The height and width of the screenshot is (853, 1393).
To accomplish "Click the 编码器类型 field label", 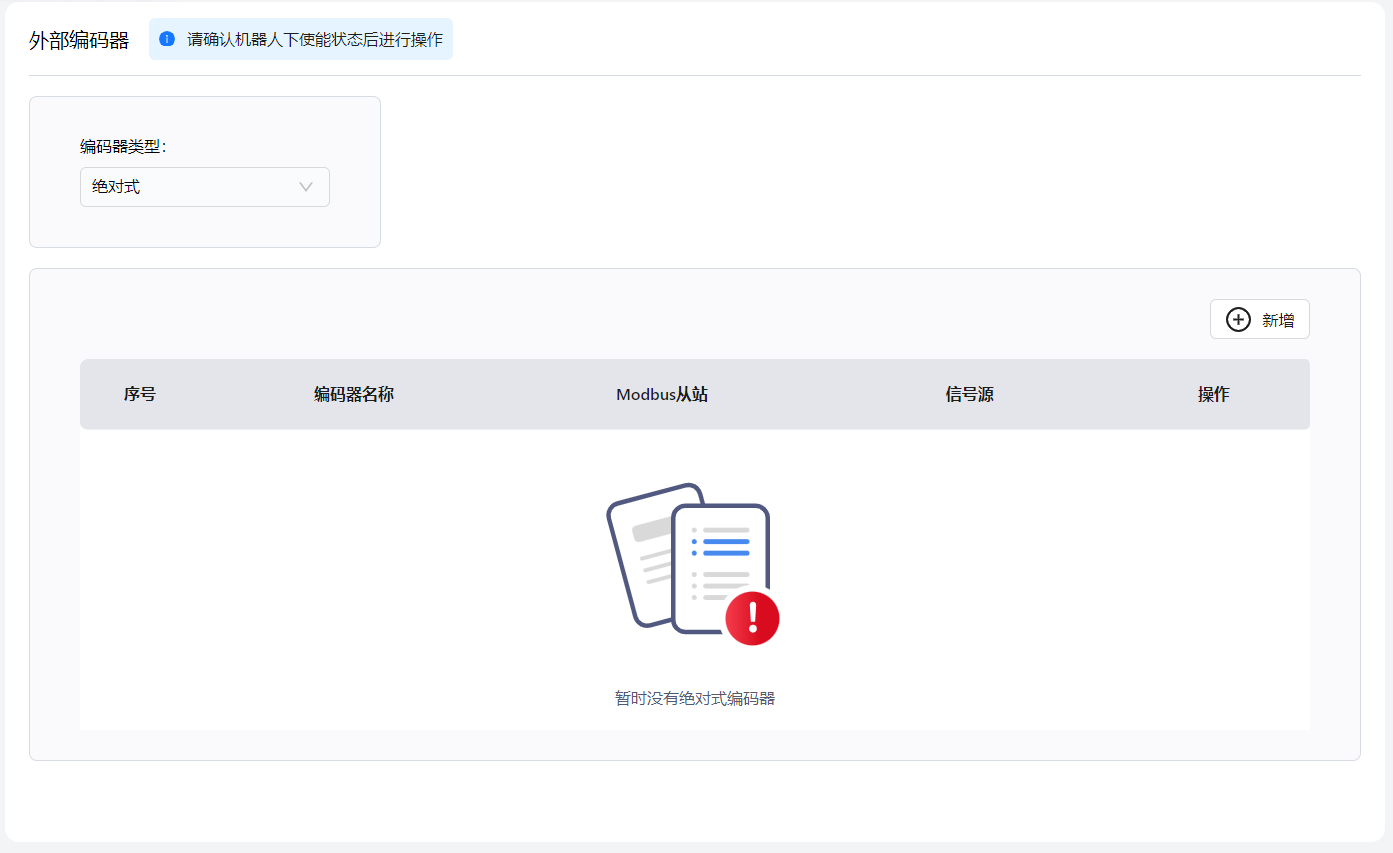I will (x=123, y=147).
